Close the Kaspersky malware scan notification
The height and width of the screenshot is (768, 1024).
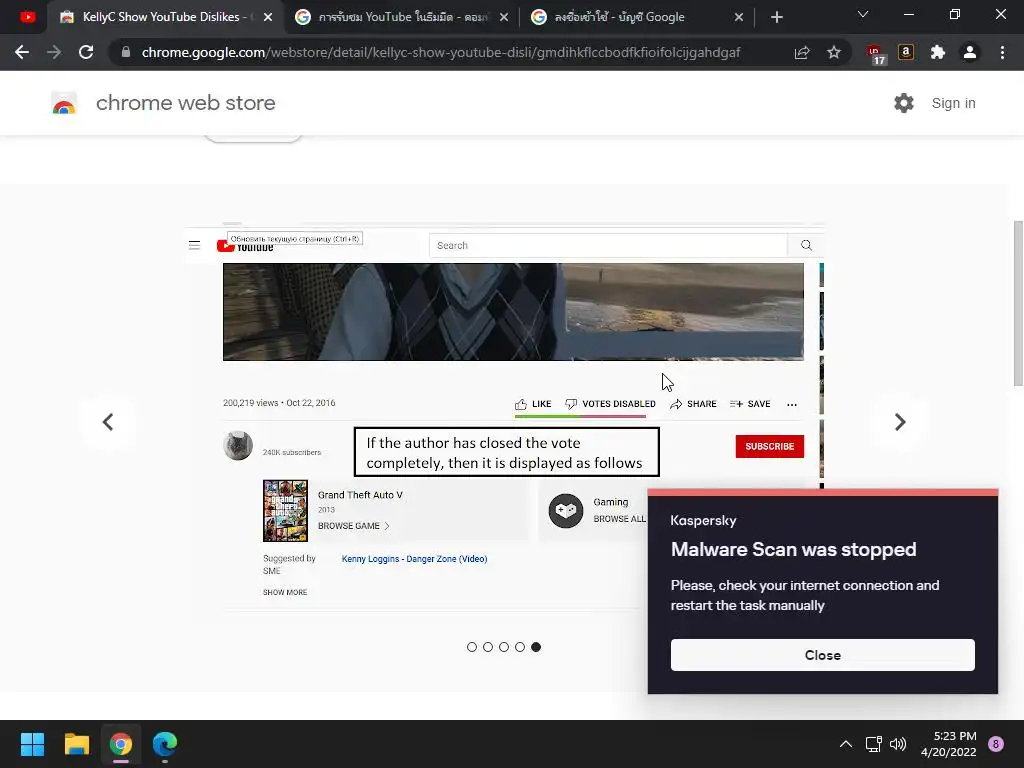[x=823, y=655]
